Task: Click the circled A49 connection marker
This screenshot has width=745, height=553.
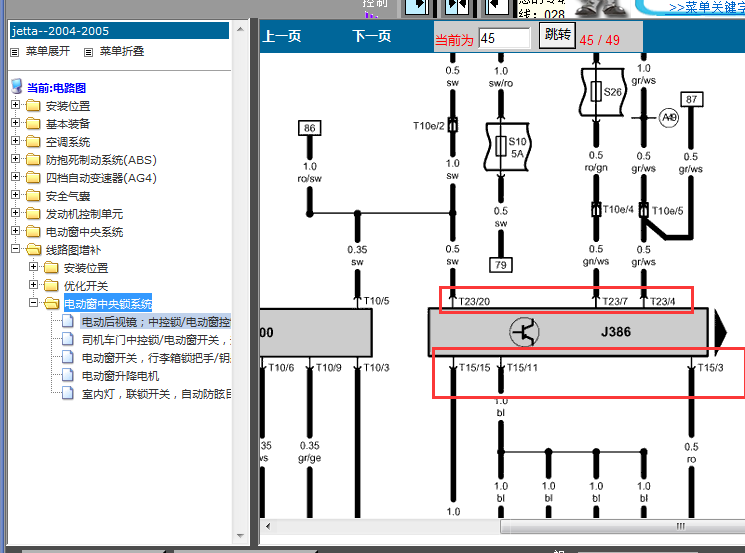Action: (x=669, y=117)
